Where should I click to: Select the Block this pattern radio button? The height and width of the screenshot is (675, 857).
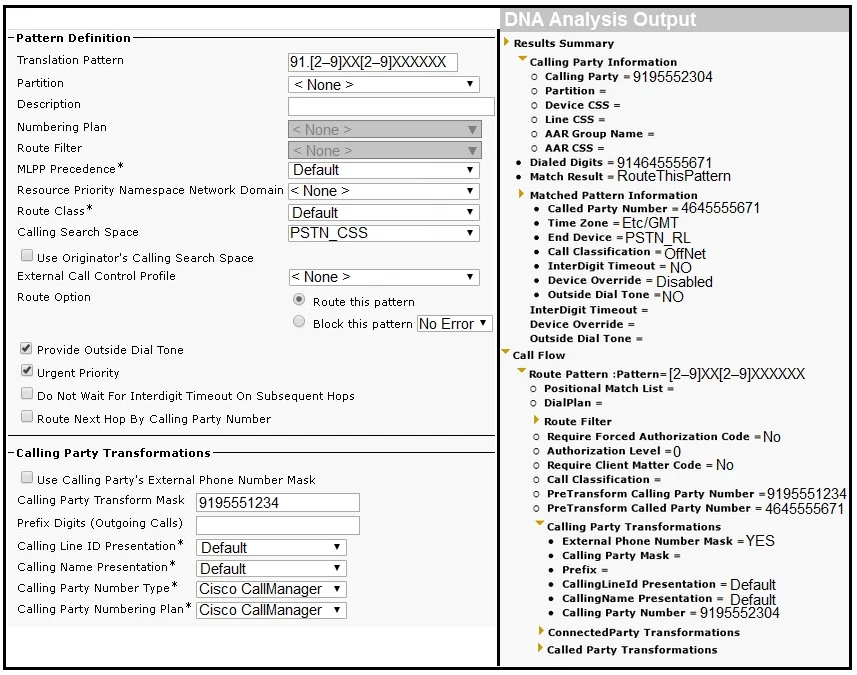click(x=299, y=321)
